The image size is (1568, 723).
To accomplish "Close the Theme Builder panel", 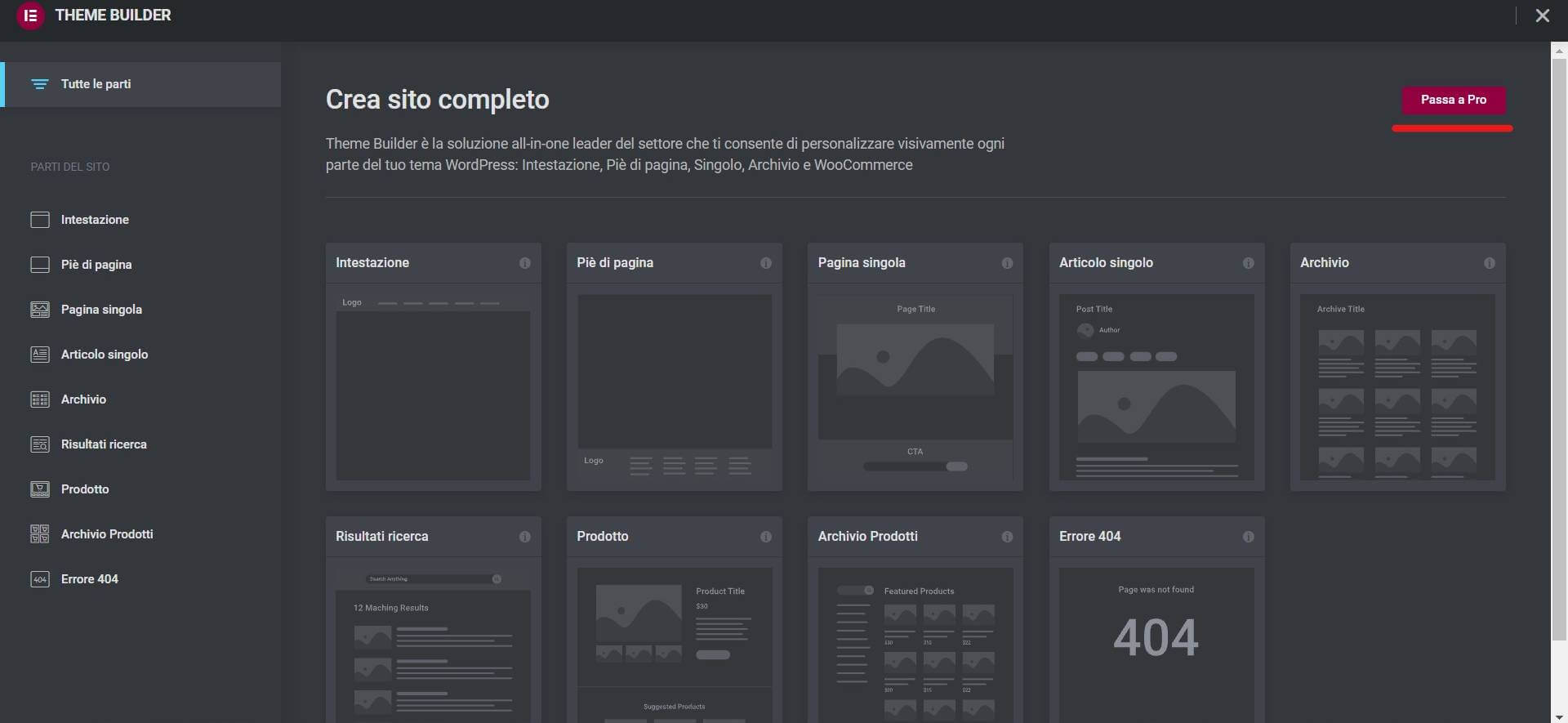I will (x=1542, y=16).
